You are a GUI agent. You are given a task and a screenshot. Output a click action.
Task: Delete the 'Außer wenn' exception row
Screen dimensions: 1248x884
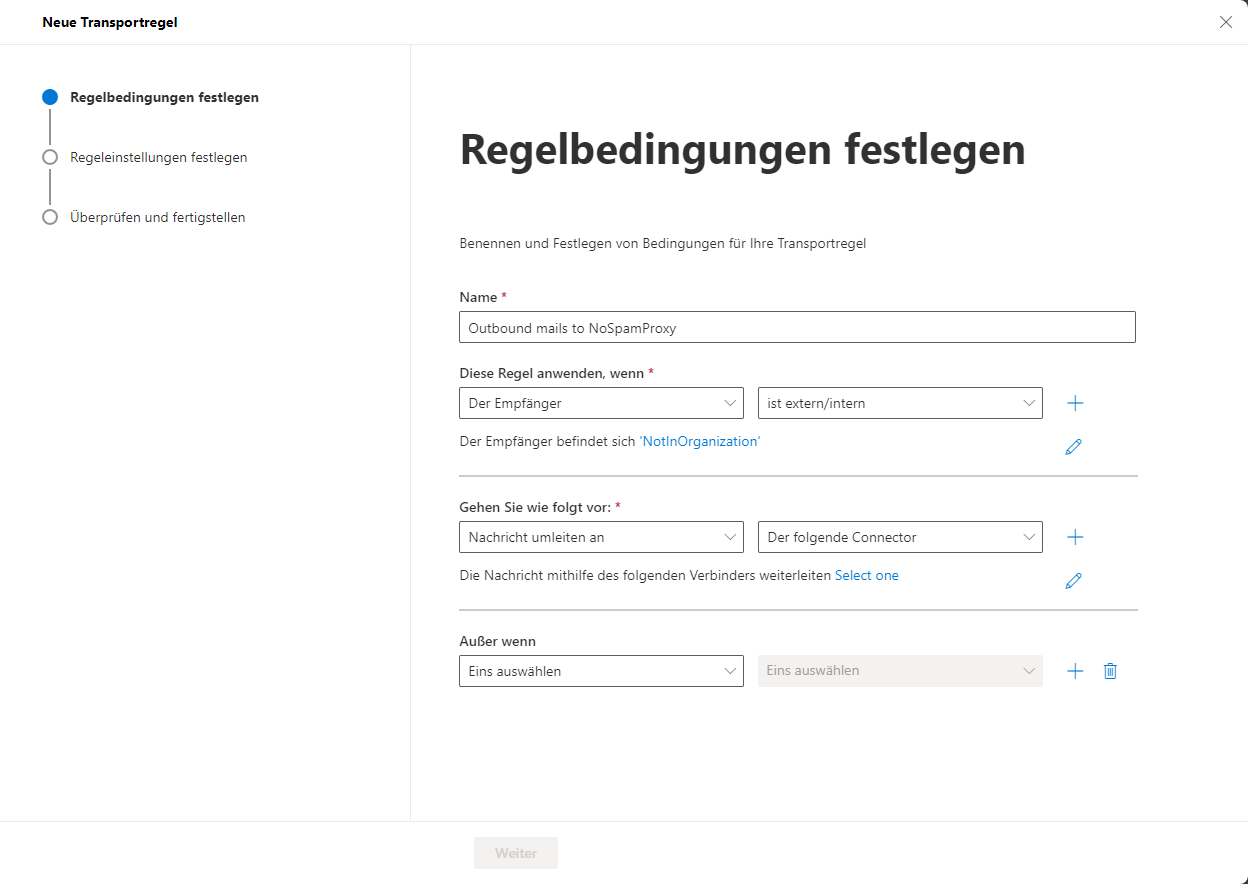click(1110, 671)
